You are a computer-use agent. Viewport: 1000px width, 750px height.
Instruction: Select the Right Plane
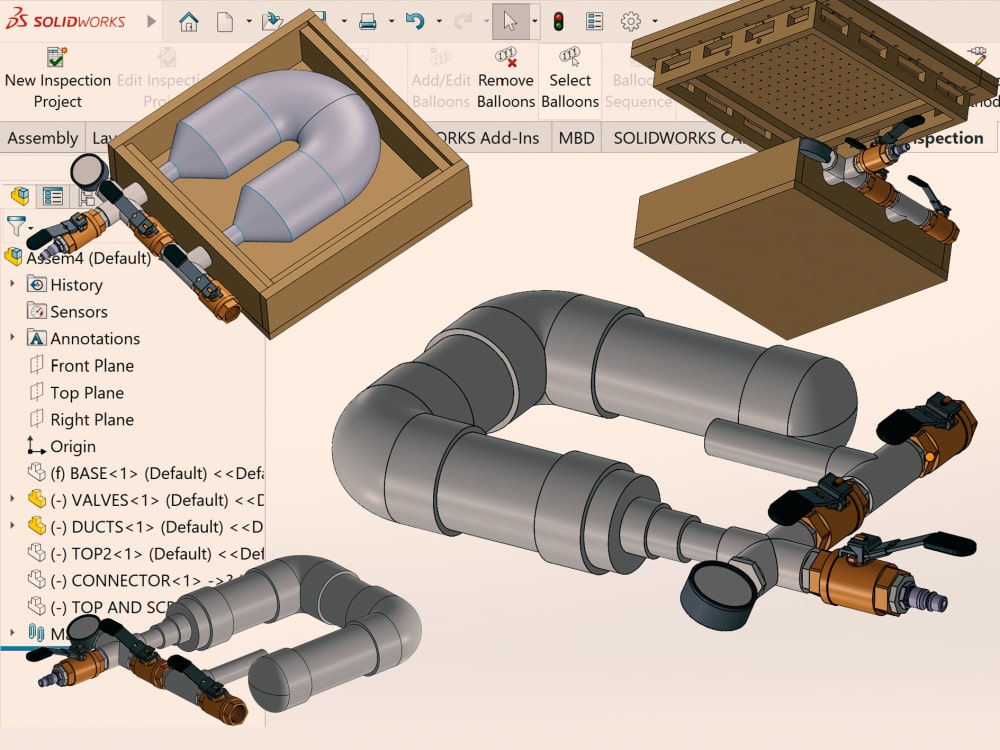tap(92, 419)
